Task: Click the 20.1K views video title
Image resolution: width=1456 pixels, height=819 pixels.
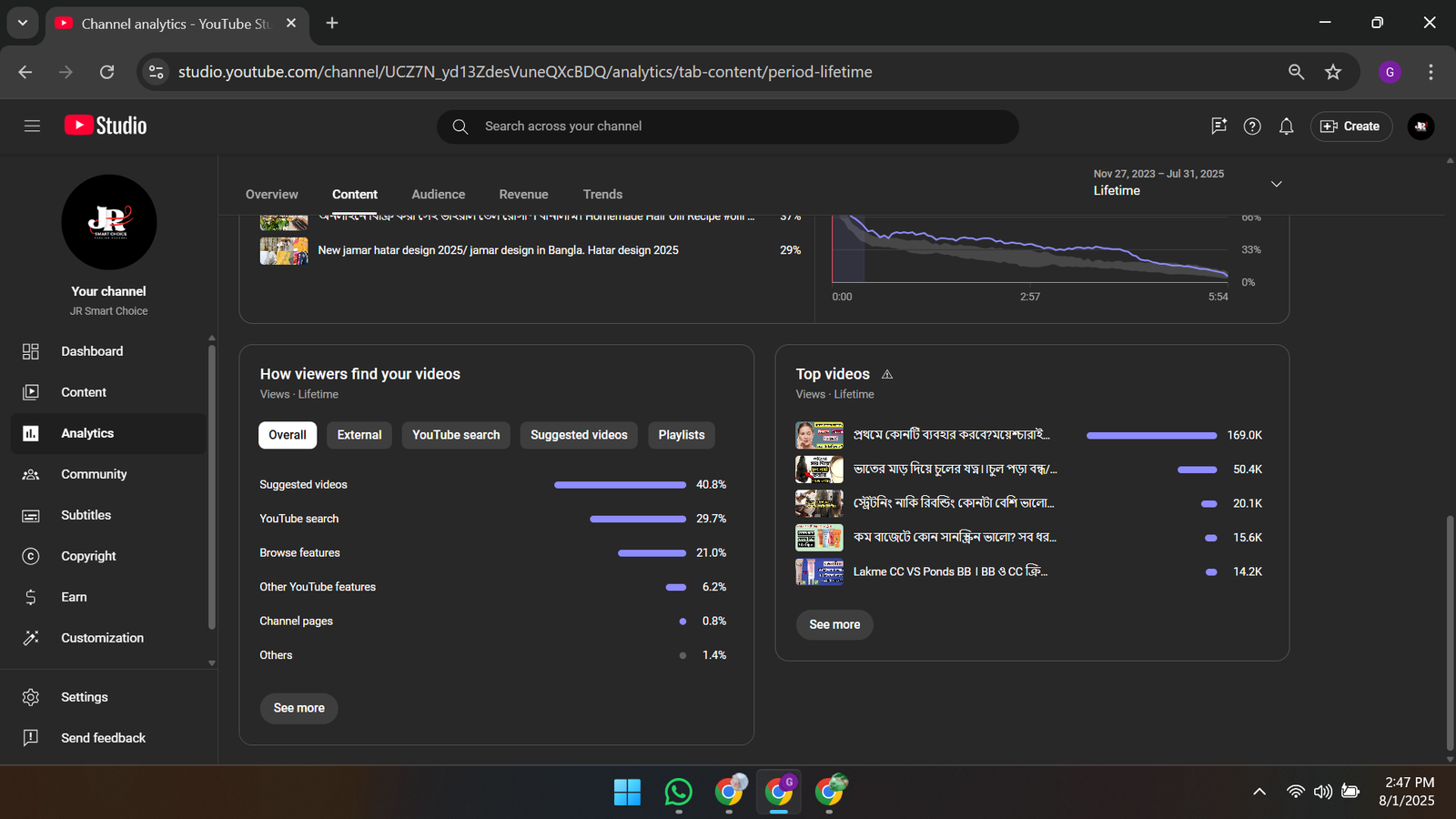Action: (x=954, y=503)
